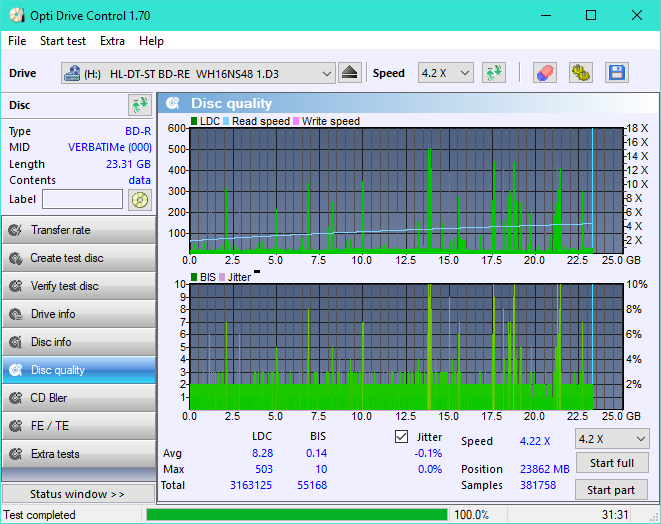Click the speed reading 4.22 X
This screenshot has width=661, height=524.
535,441
